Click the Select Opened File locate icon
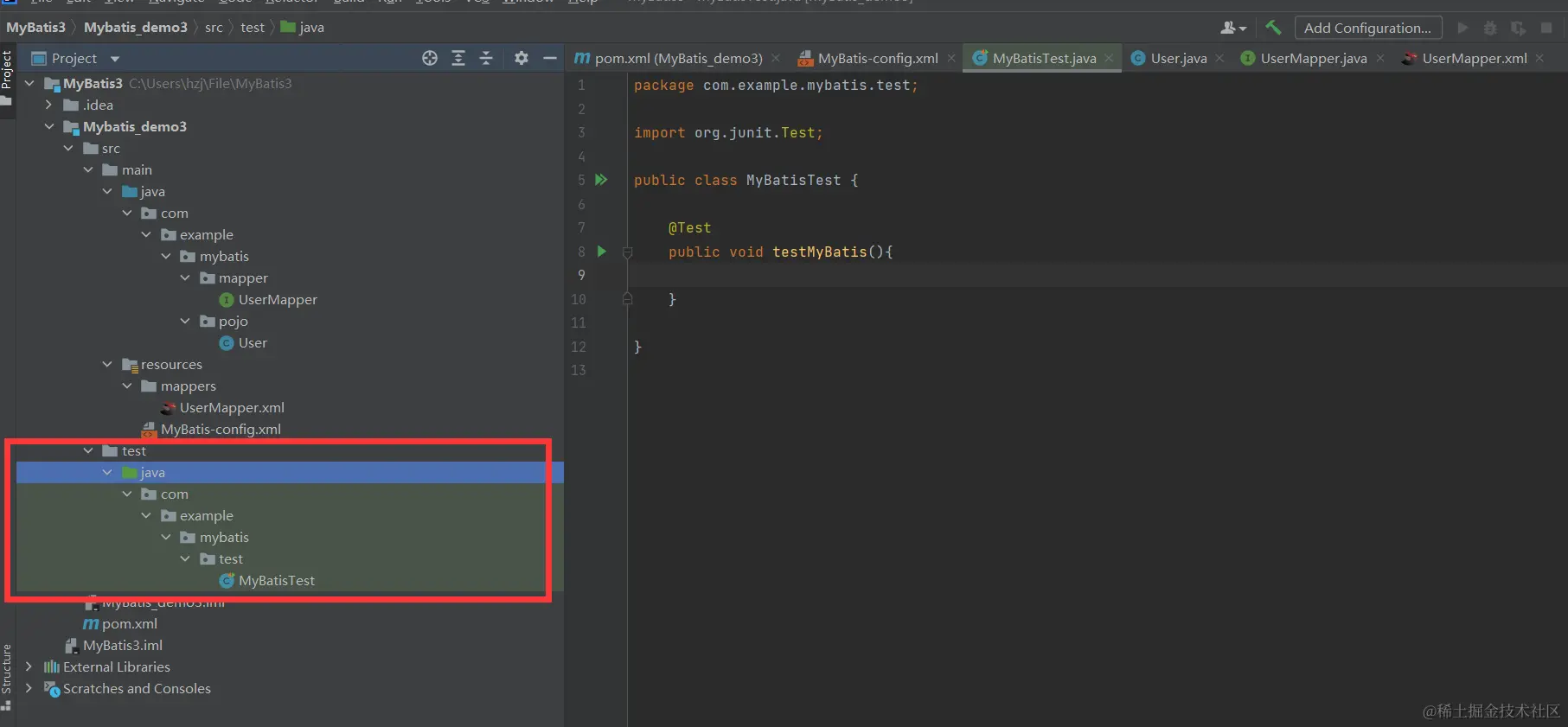The image size is (1568, 727). pyautogui.click(x=430, y=58)
